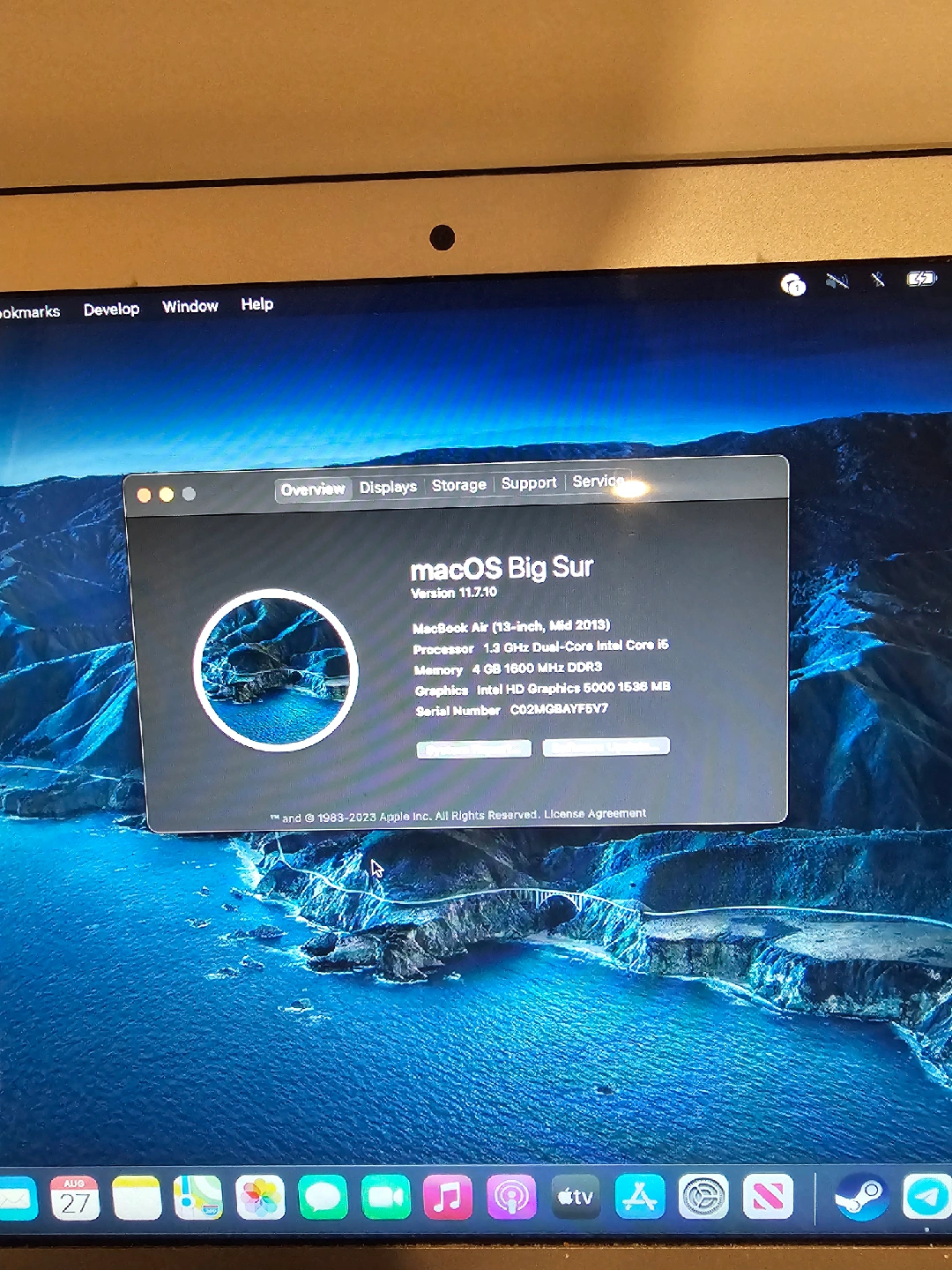Click the serial number "C02MGBAYF5V7"
Image resolution: width=952 pixels, height=1270 pixels.
coord(559,708)
